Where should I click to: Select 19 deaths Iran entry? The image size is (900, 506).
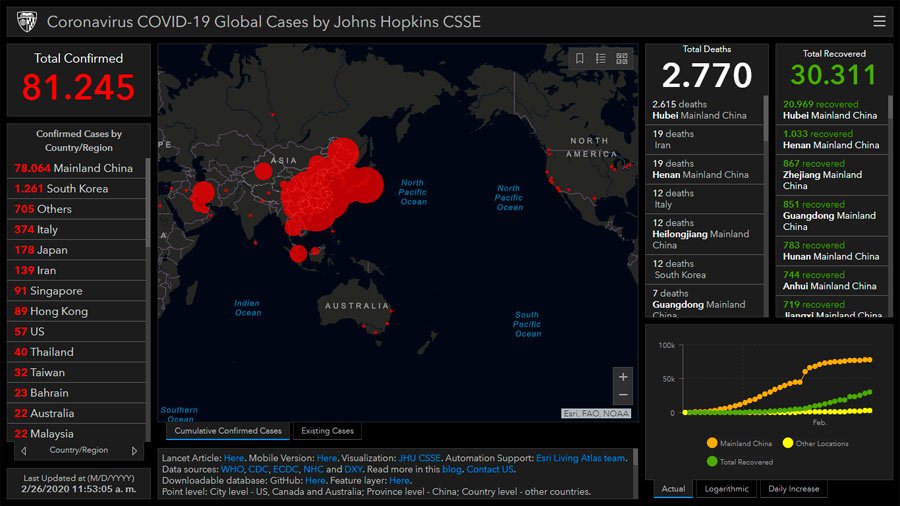(x=705, y=139)
